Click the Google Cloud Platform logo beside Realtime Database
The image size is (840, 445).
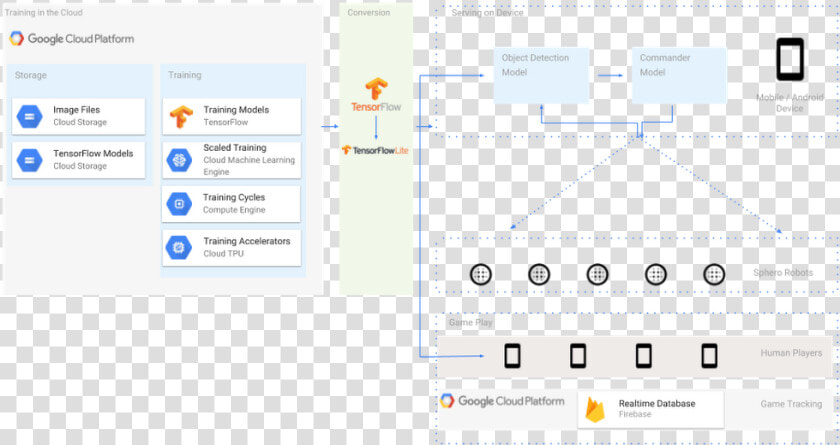(502, 401)
